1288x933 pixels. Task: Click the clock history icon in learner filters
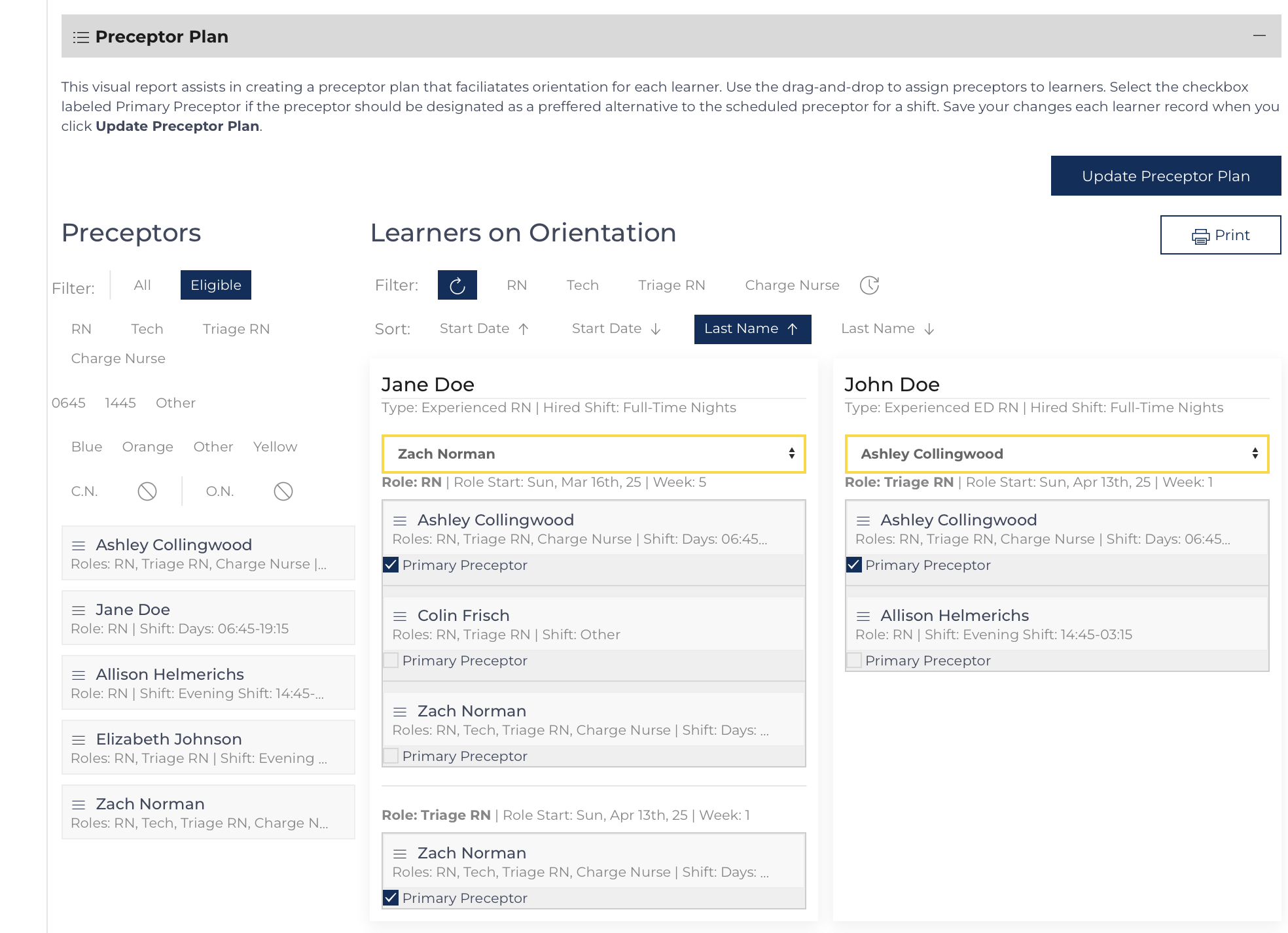point(869,285)
